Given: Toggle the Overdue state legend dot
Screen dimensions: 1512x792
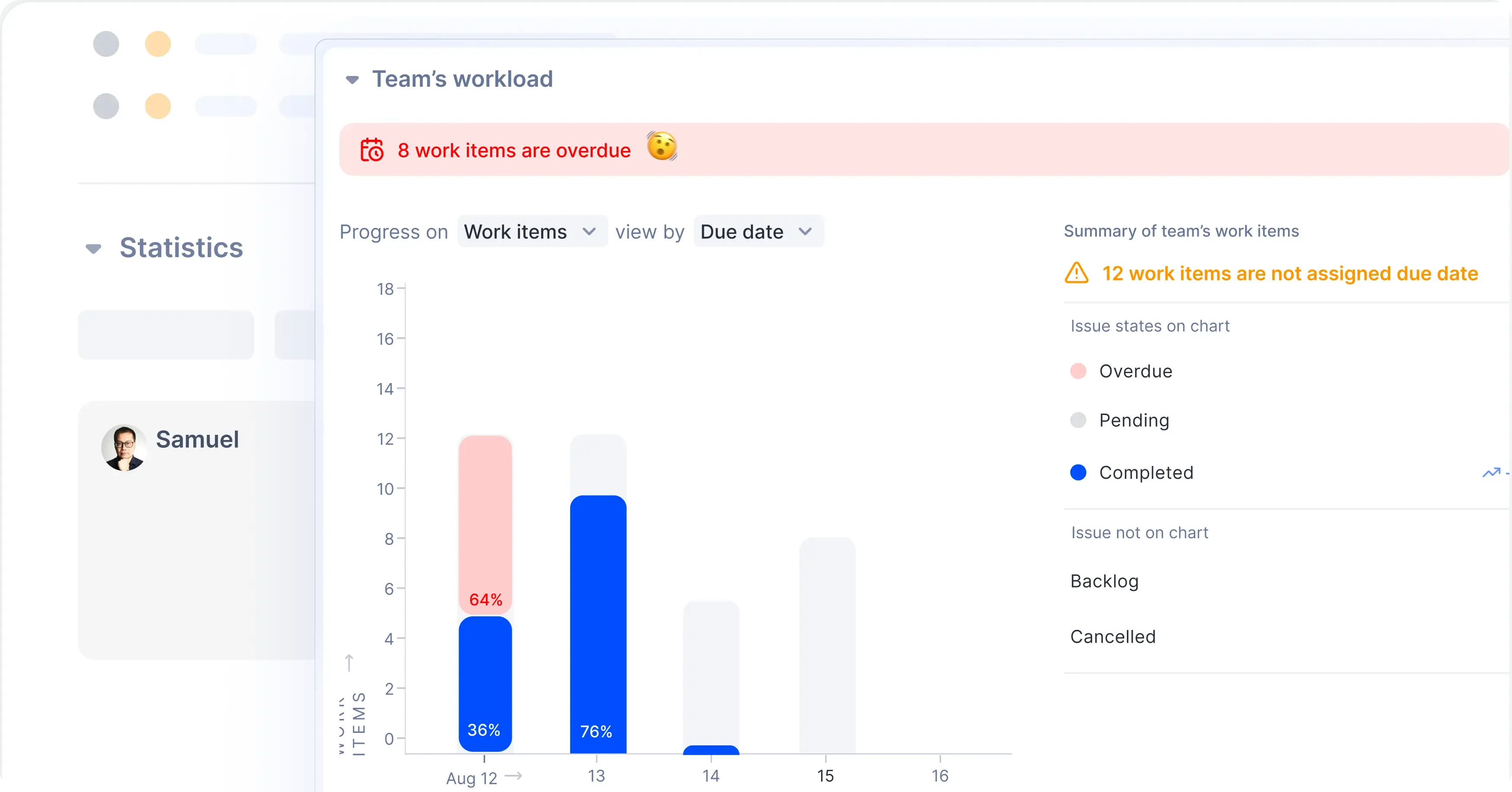Looking at the screenshot, I should click(x=1077, y=371).
